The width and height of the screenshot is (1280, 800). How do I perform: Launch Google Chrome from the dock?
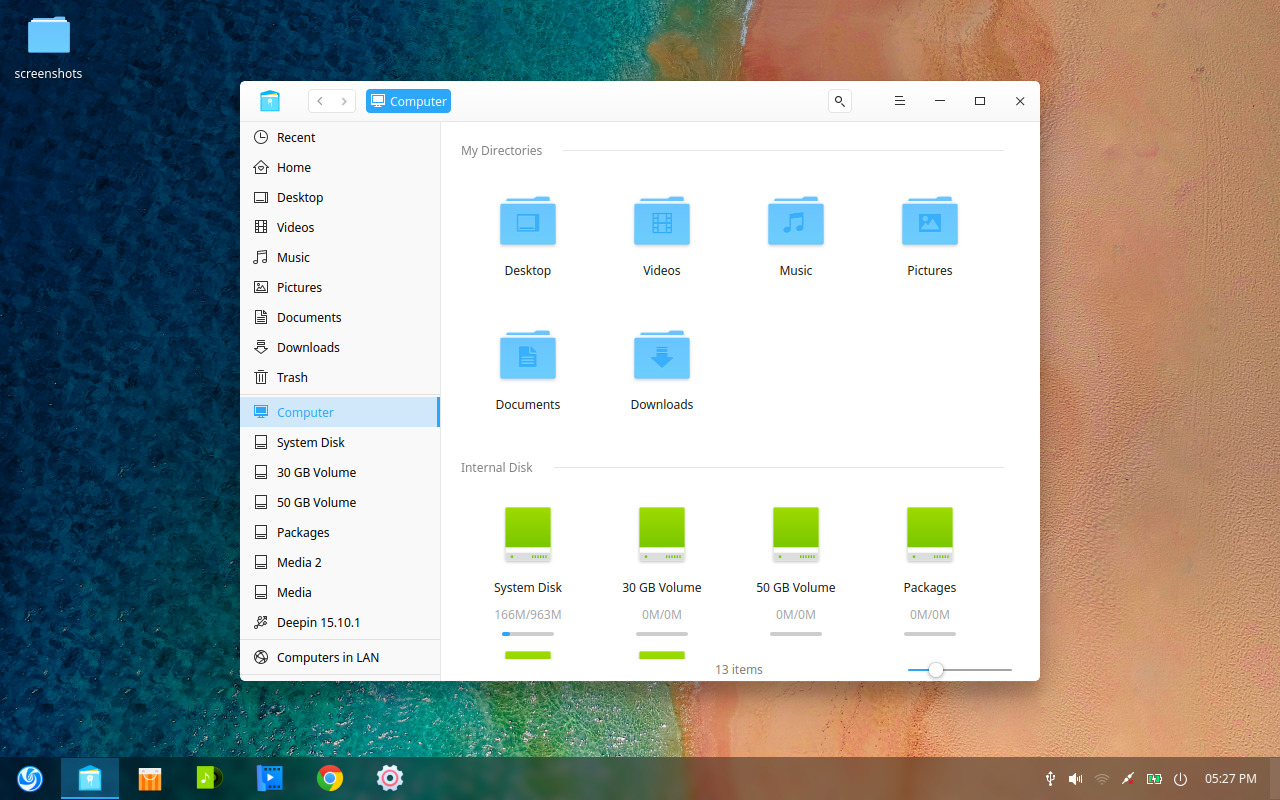coord(329,778)
